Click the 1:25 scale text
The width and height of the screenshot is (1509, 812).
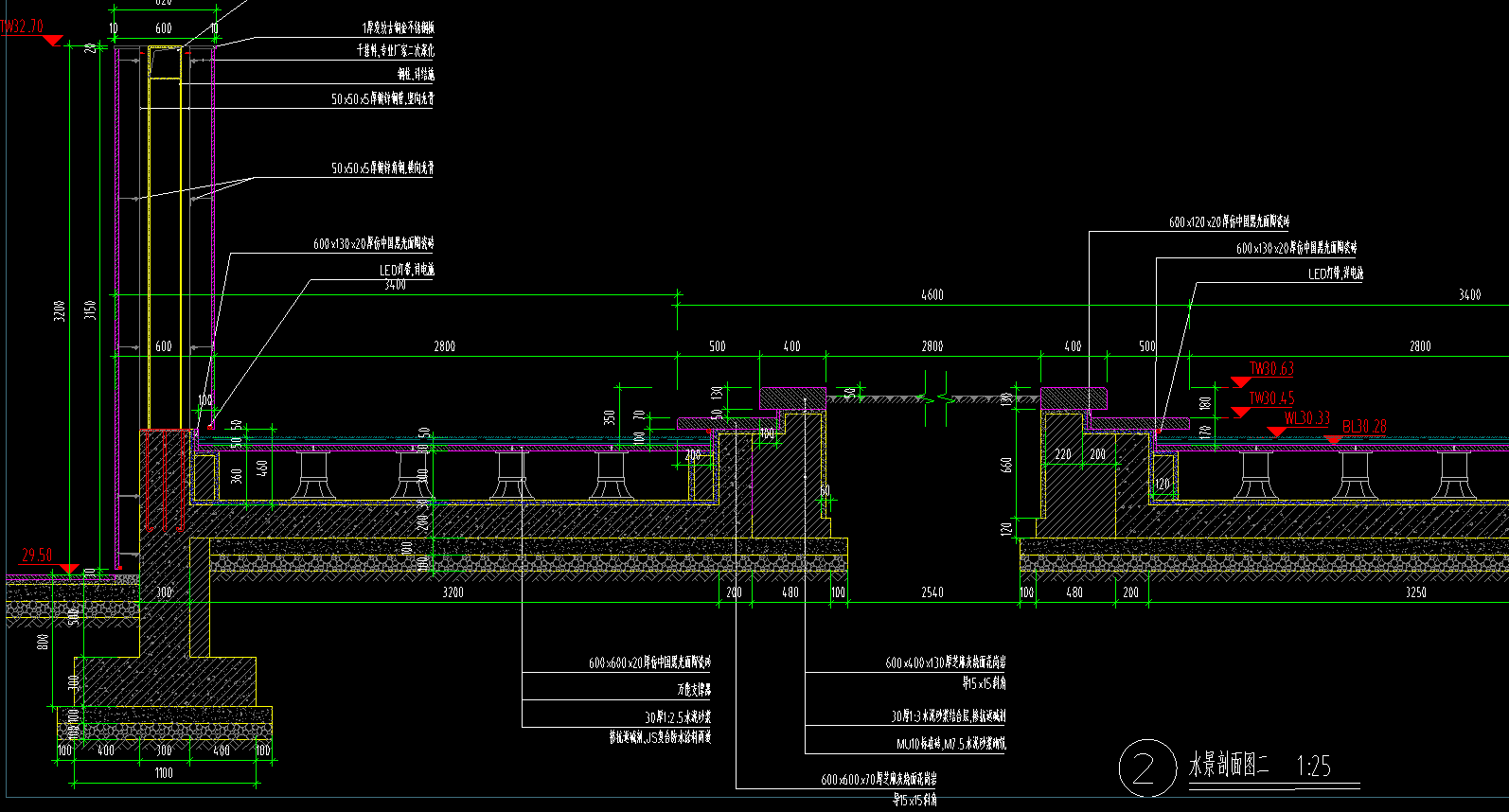click(1314, 766)
